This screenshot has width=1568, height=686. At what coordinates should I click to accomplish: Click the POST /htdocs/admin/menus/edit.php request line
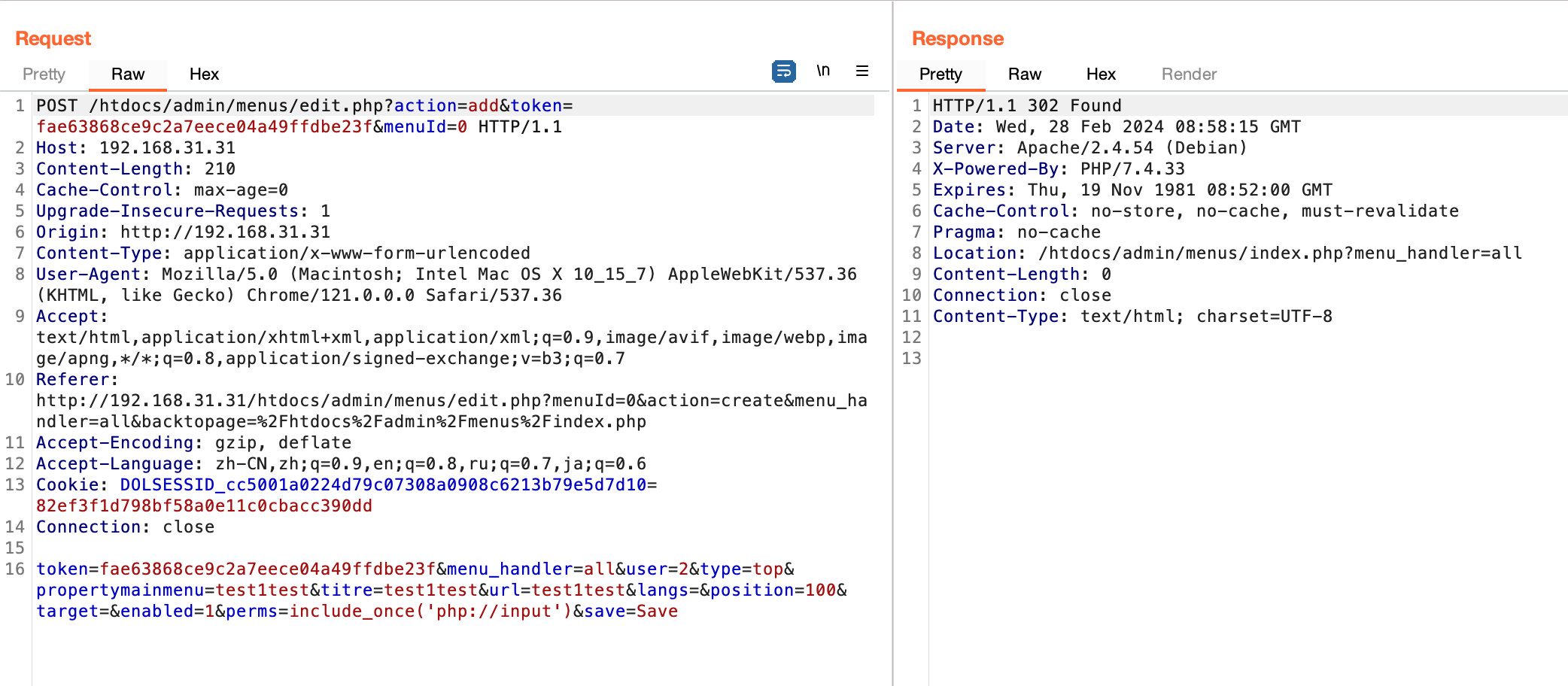click(305, 105)
